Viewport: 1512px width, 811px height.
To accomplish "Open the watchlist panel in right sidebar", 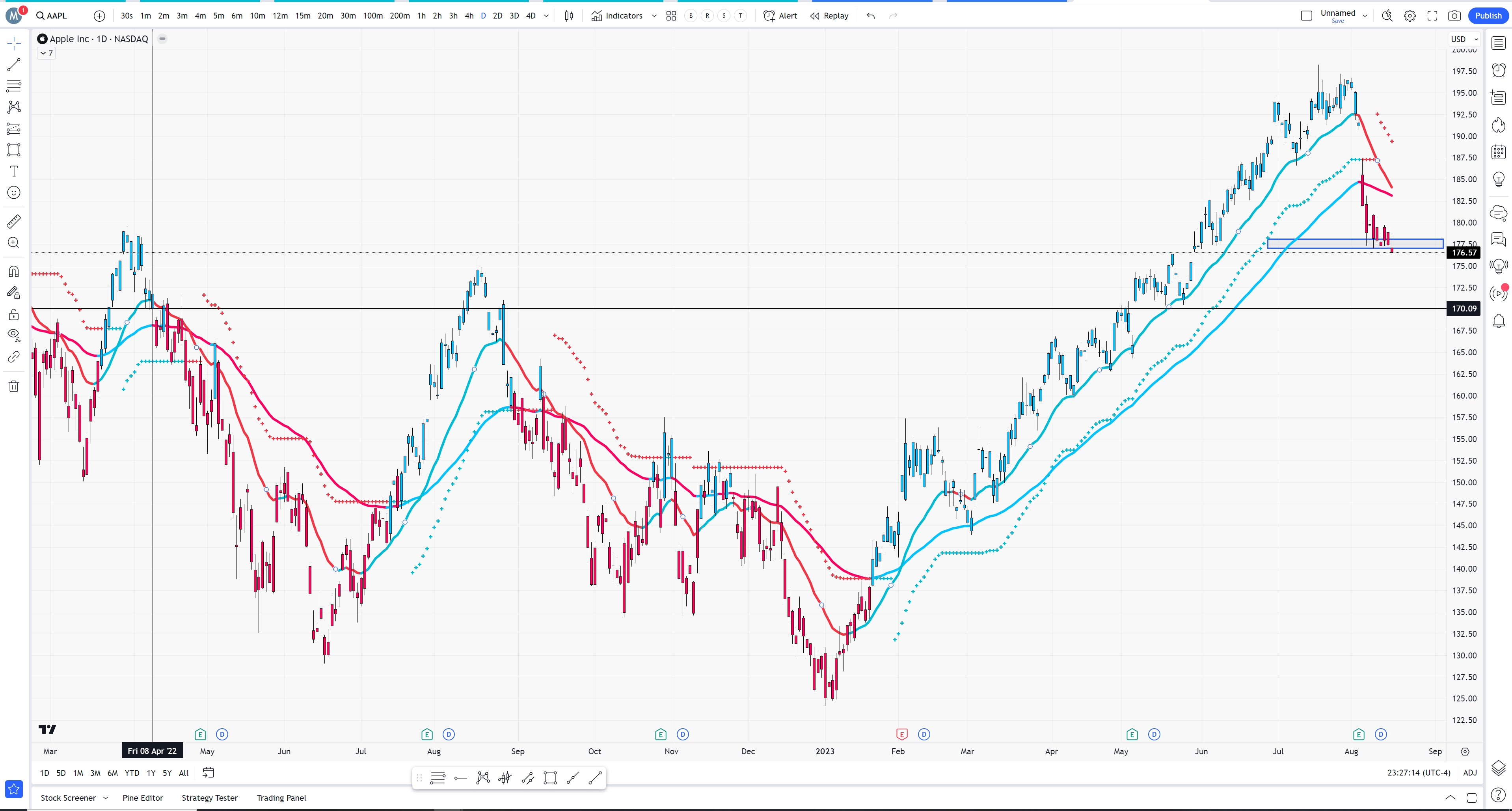I will (x=1499, y=43).
